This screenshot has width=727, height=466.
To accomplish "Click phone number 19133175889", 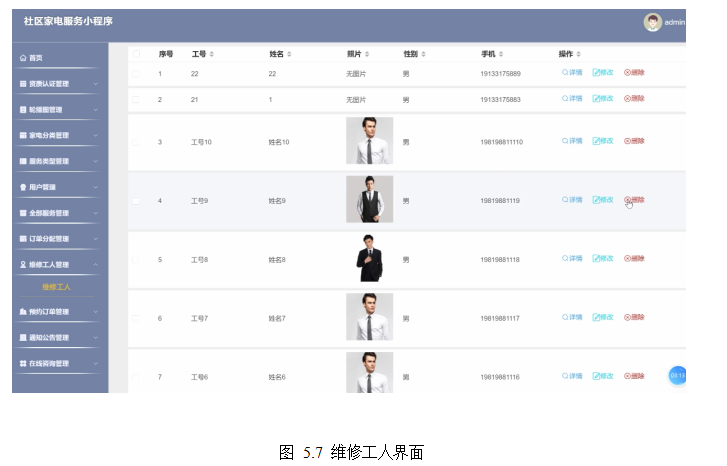I will 500,74.
